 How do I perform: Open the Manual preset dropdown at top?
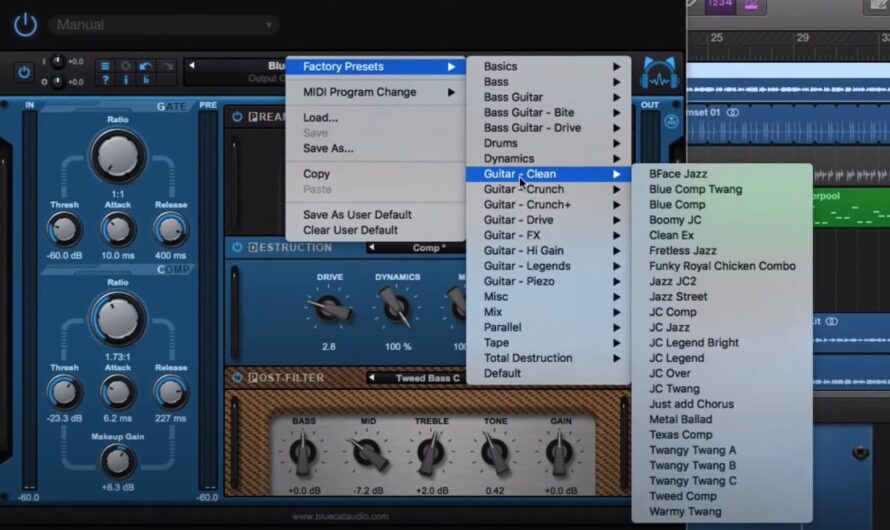[x=163, y=25]
